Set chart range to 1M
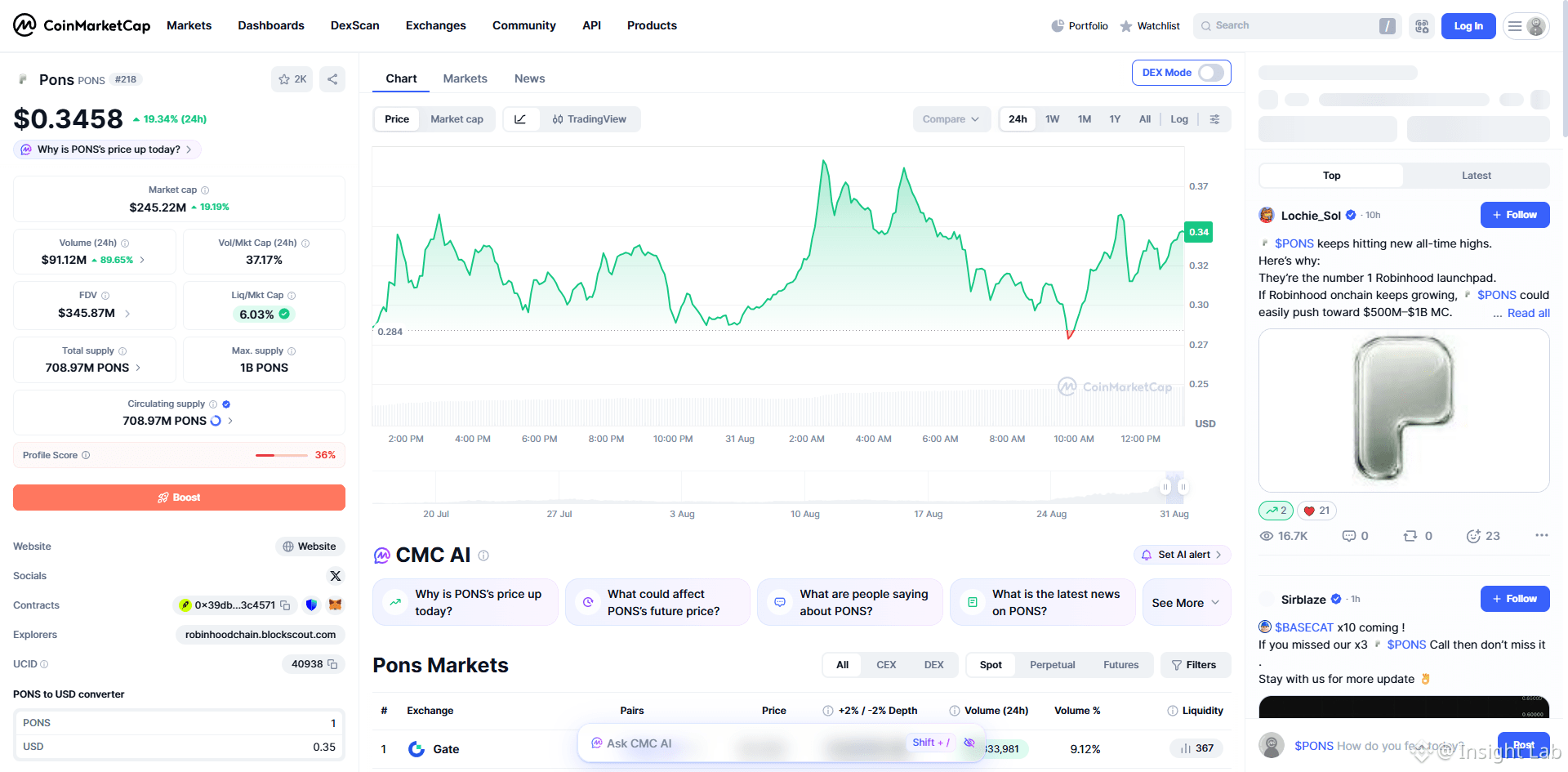1568x772 pixels. pyautogui.click(x=1085, y=119)
